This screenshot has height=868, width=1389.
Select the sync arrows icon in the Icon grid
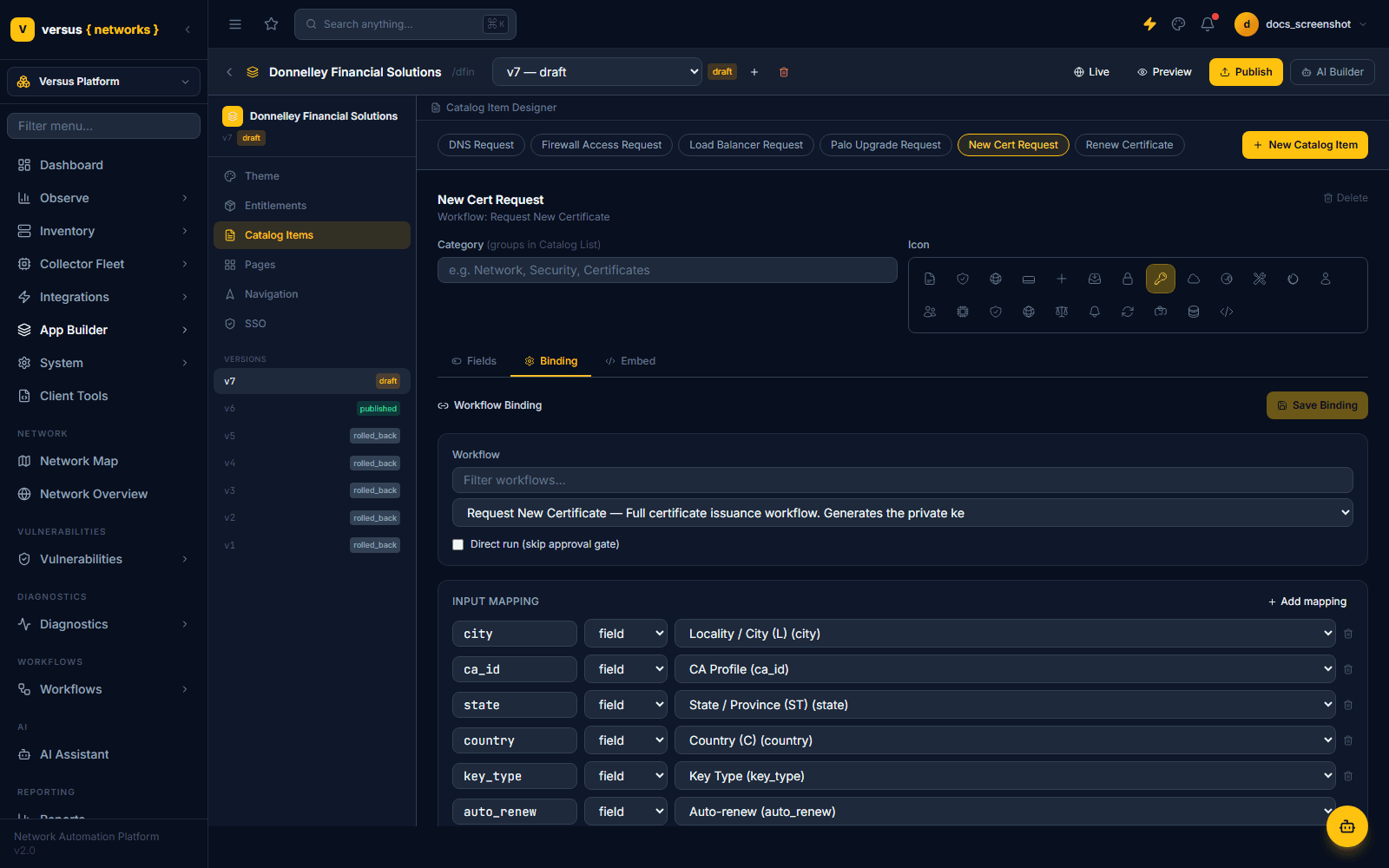(x=1128, y=312)
